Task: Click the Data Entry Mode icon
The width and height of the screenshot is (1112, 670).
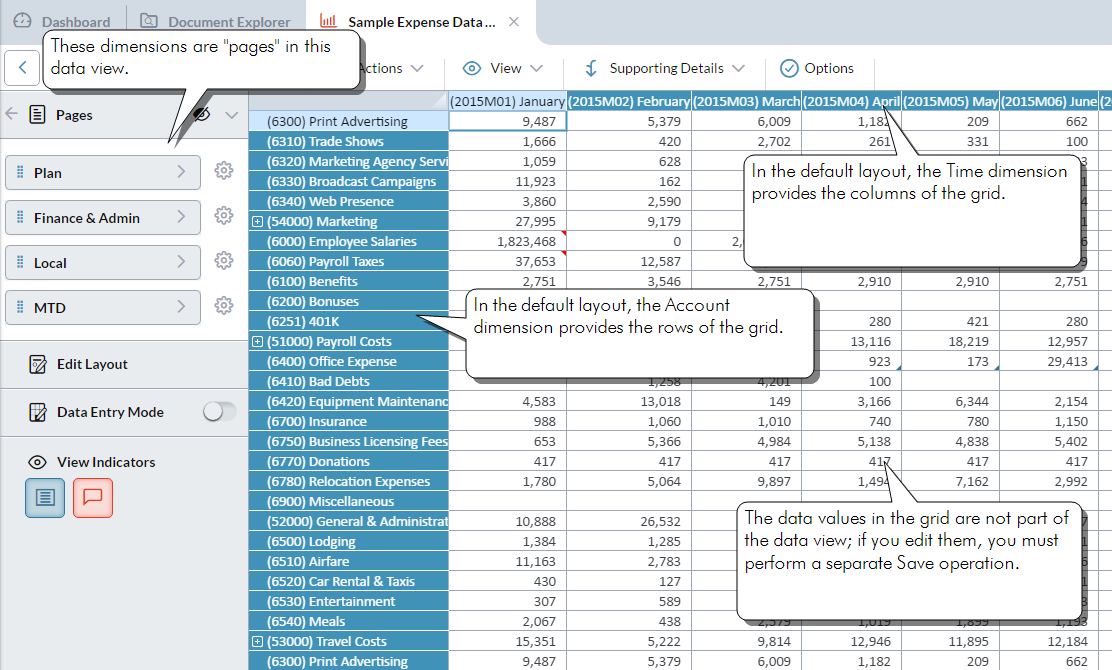Action: click(x=38, y=412)
